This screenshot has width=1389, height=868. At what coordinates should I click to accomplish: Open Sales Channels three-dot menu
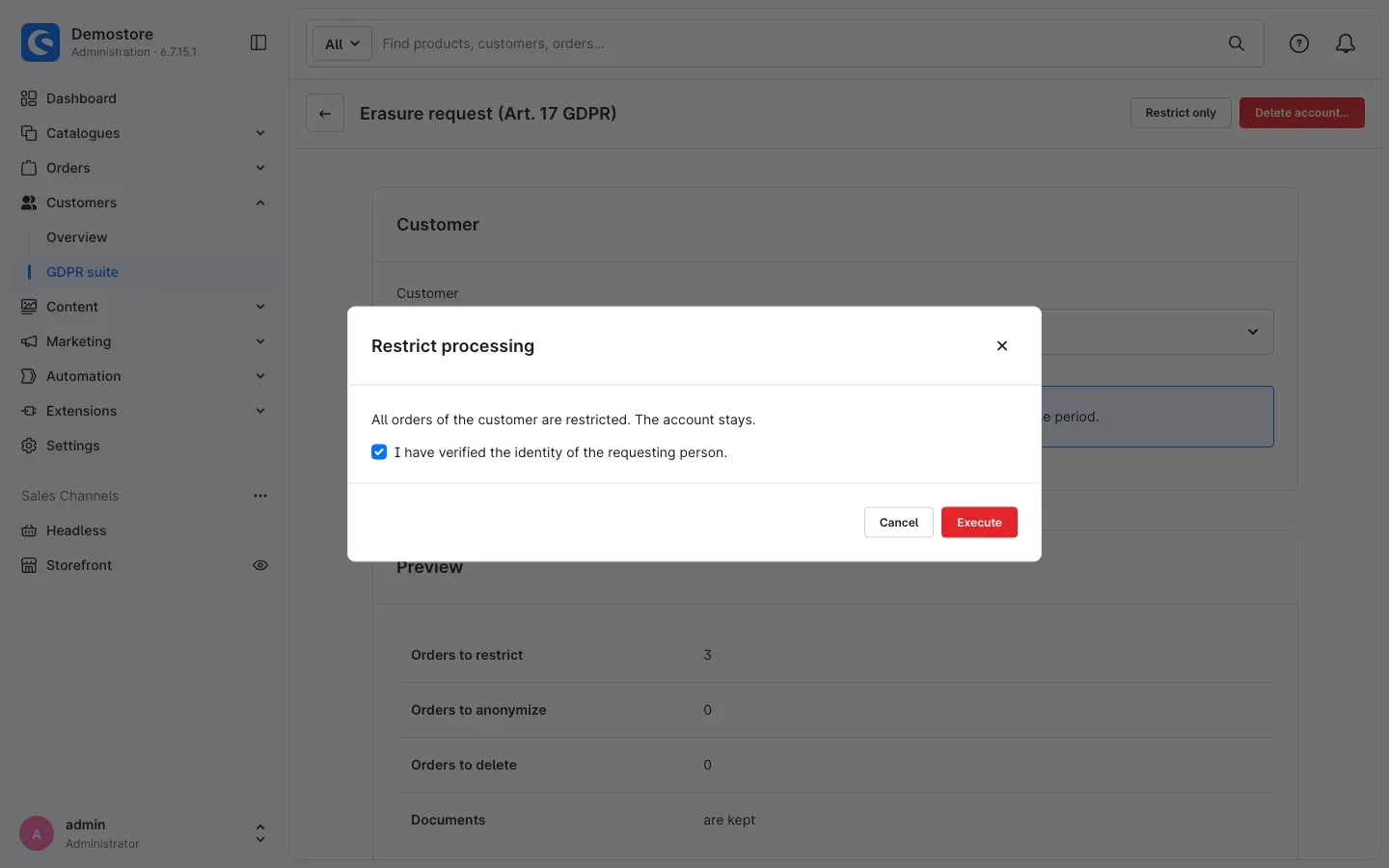point(260,496)
